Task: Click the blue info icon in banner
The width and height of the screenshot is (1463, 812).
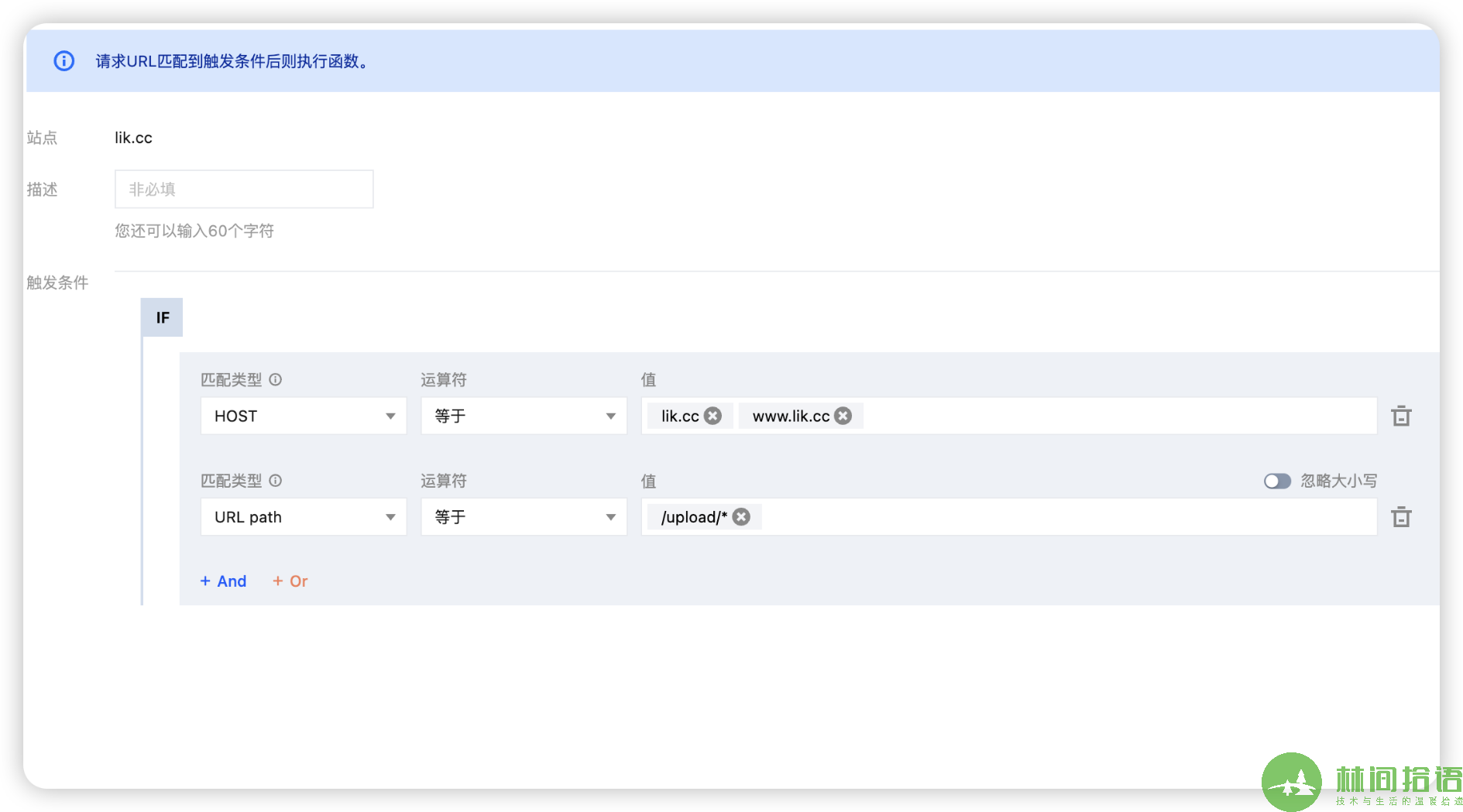Action: tap(64, 61)
